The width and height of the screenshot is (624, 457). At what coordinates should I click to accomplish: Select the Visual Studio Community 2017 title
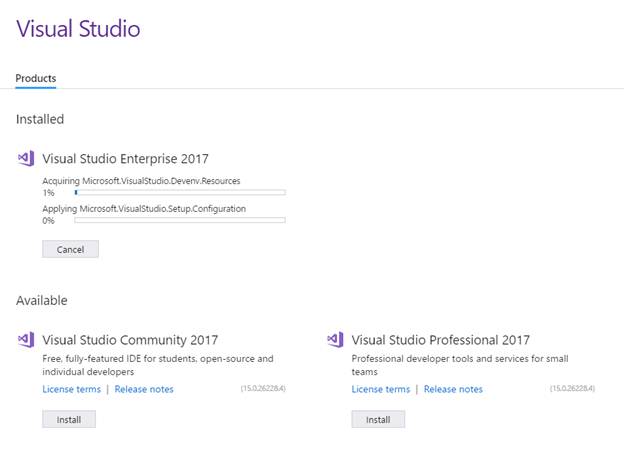pos(130,340)
